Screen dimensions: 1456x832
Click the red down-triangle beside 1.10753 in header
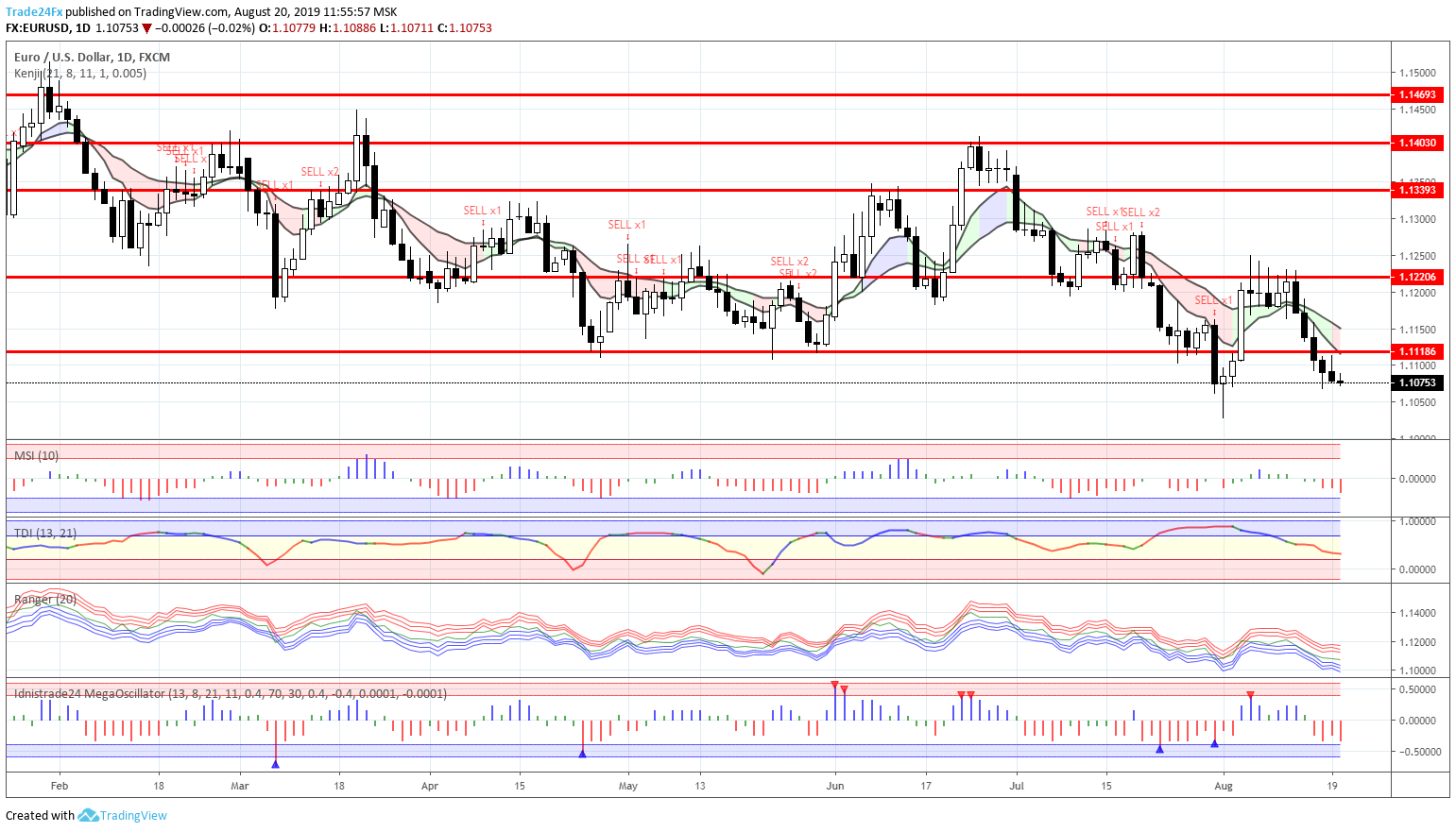147,28
